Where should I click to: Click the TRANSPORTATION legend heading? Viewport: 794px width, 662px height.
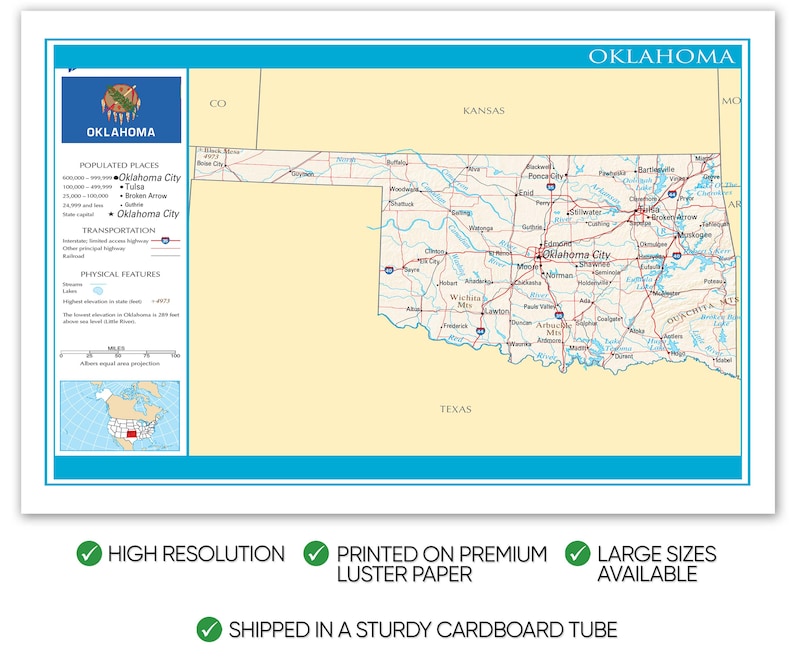pos(119,230)
